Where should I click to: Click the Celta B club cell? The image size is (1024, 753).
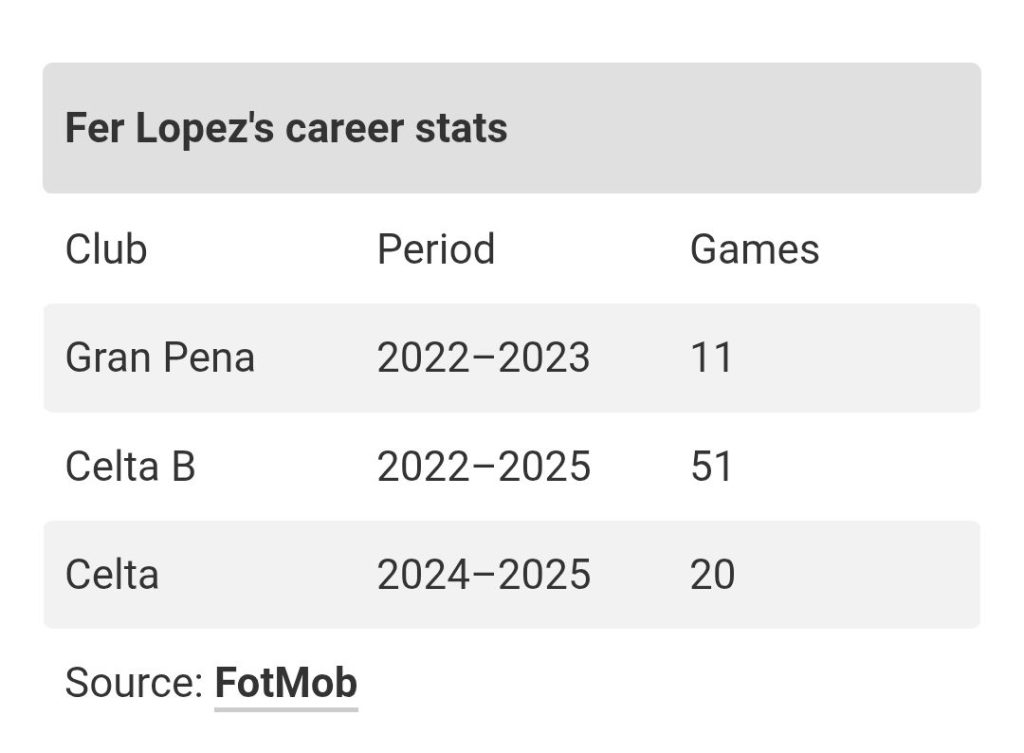[130, 466]
